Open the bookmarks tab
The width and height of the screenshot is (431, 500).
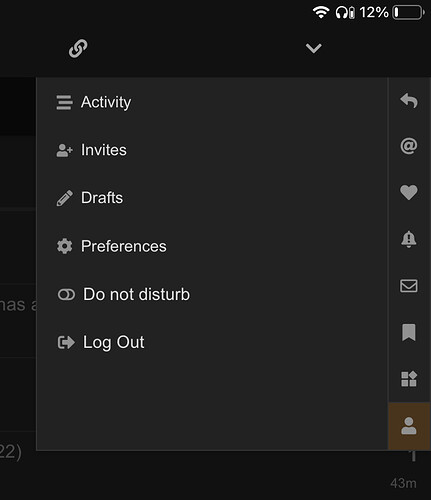(x=409, y=332)
